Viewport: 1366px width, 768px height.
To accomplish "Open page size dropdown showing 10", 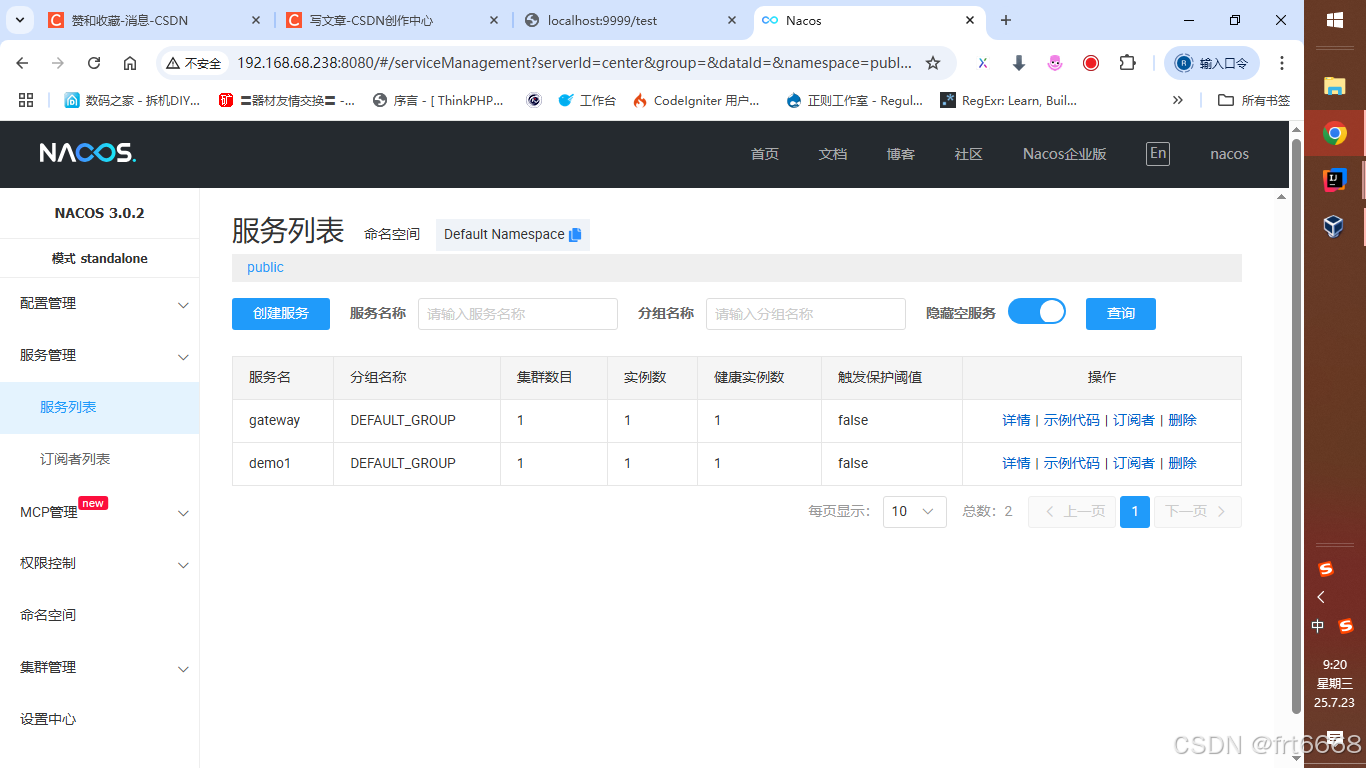I will [x=915, y=512].
